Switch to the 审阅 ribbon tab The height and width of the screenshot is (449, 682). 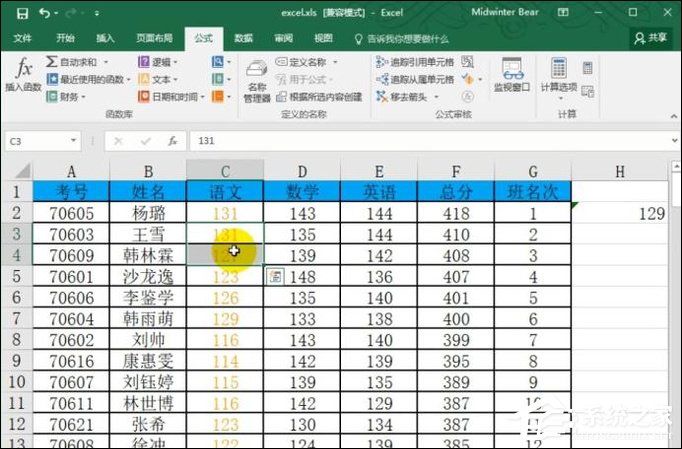coord(283,38)
